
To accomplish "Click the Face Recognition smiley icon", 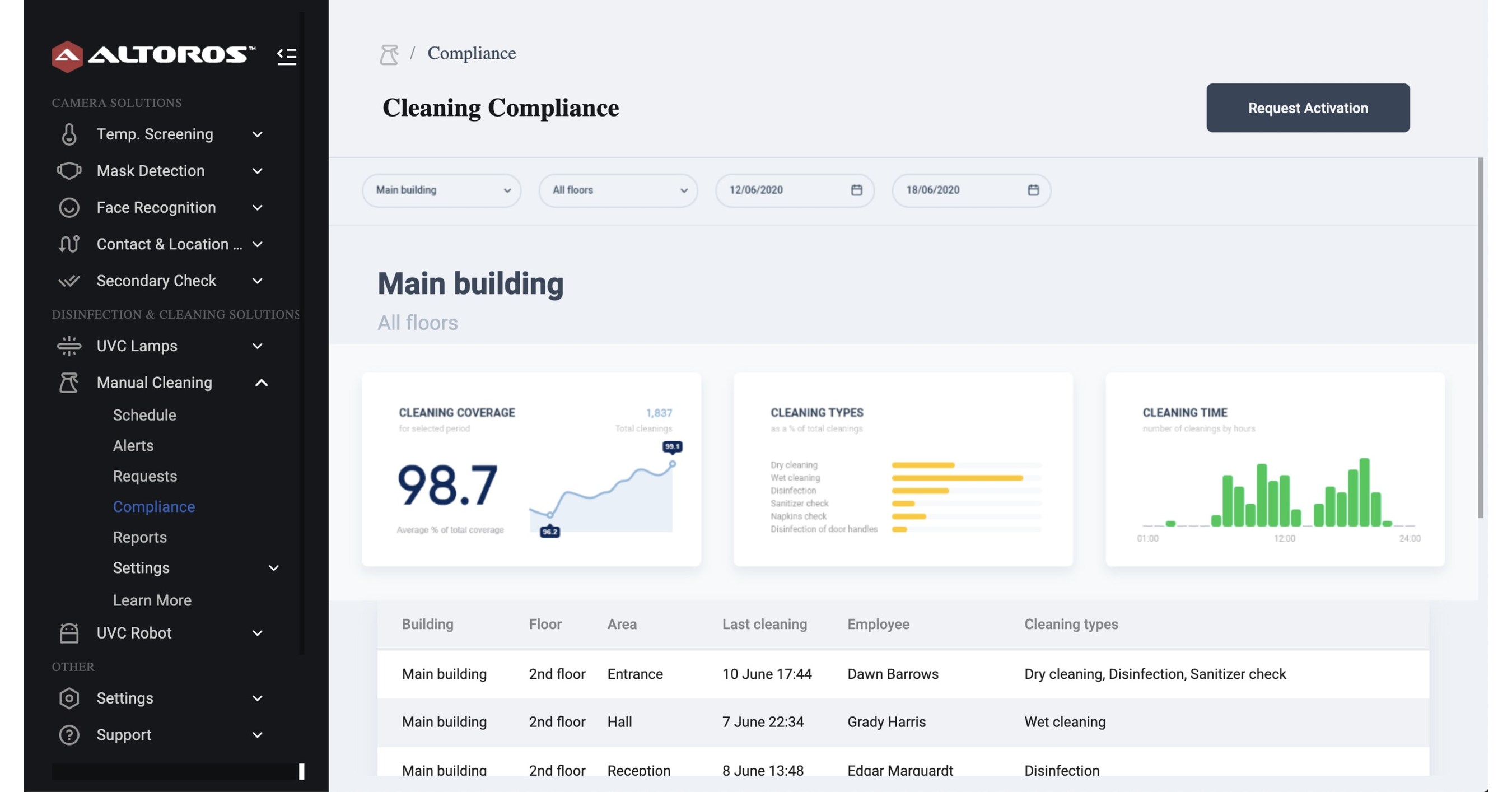I will (x=69, y=207).
